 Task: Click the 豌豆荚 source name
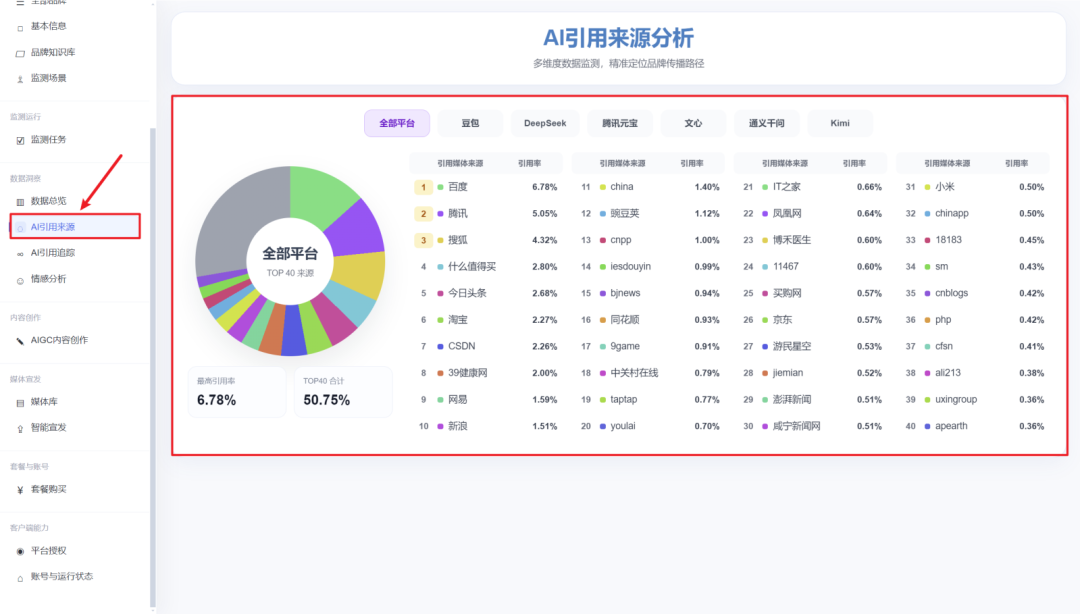(x=625, y=214)
